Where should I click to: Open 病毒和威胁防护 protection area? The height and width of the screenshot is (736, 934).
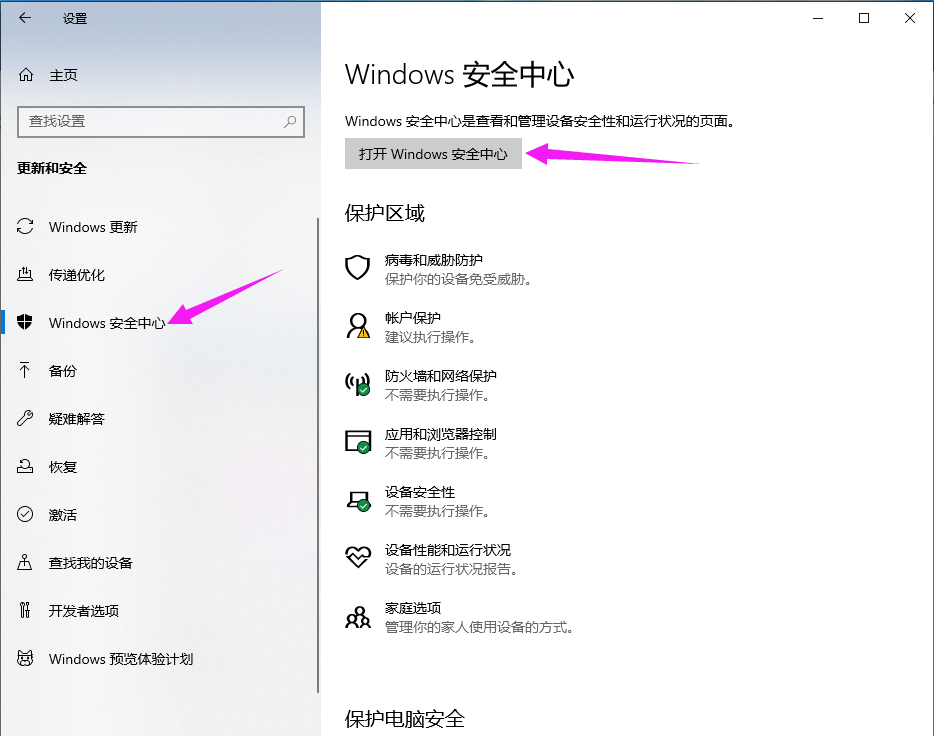438,269
